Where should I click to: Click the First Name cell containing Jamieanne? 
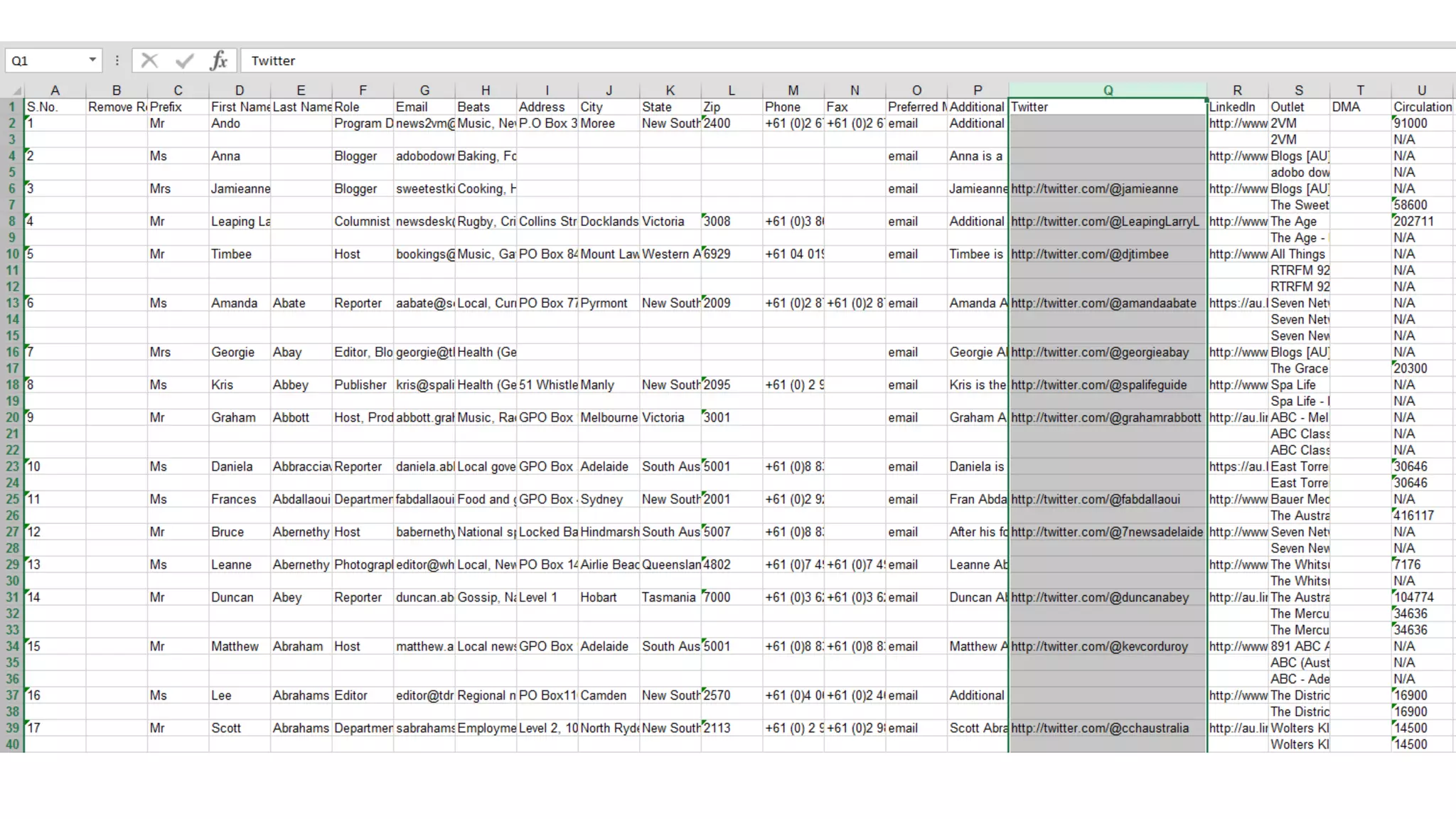coord(240,188)
